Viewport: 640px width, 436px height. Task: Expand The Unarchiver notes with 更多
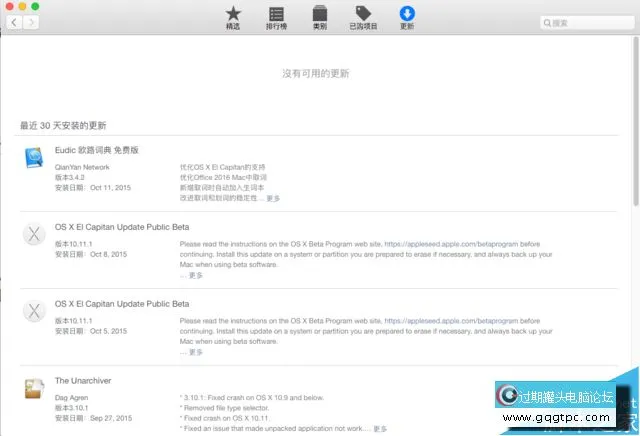[380, 429]
